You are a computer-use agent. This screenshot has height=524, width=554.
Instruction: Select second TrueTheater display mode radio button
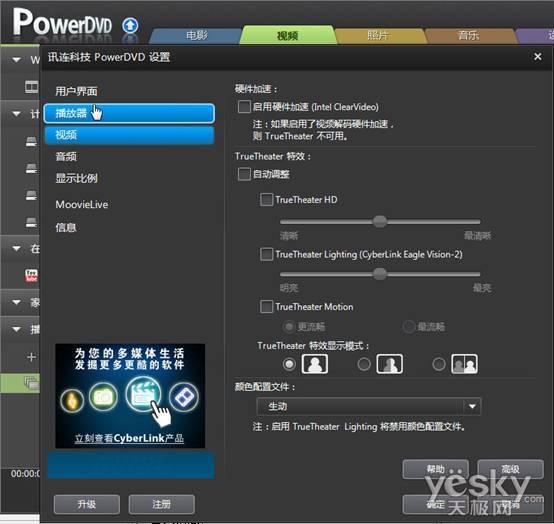tap(364, 364)
